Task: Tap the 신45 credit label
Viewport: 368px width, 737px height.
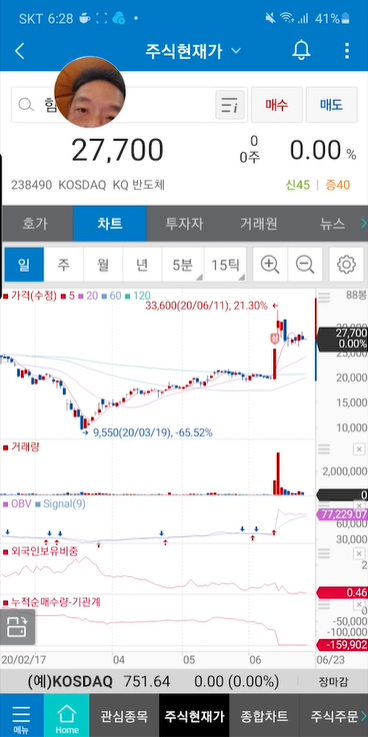Action: [298, 185]
